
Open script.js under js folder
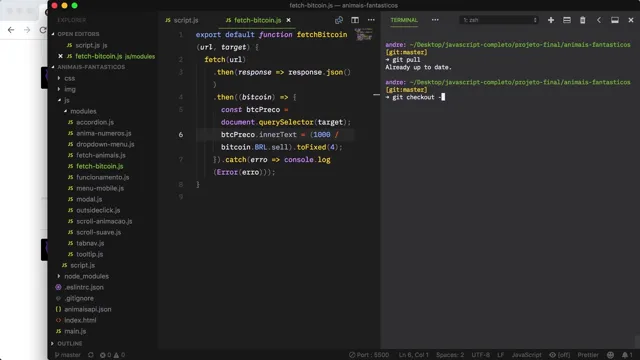coord(82,265)
